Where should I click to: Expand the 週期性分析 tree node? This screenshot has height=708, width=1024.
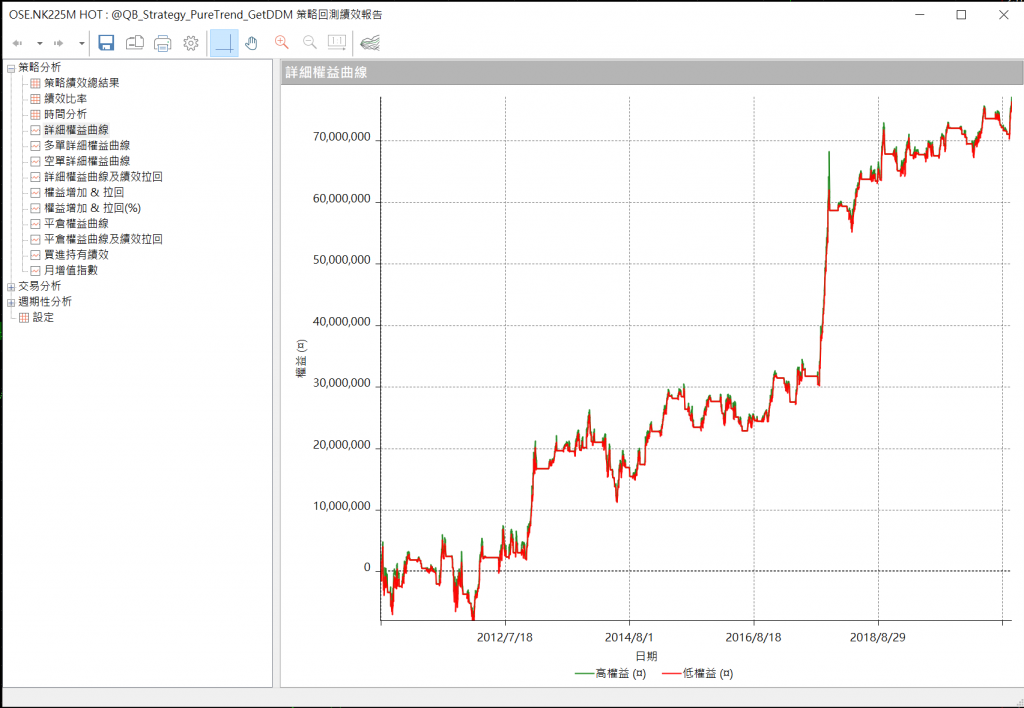(11, 302)
